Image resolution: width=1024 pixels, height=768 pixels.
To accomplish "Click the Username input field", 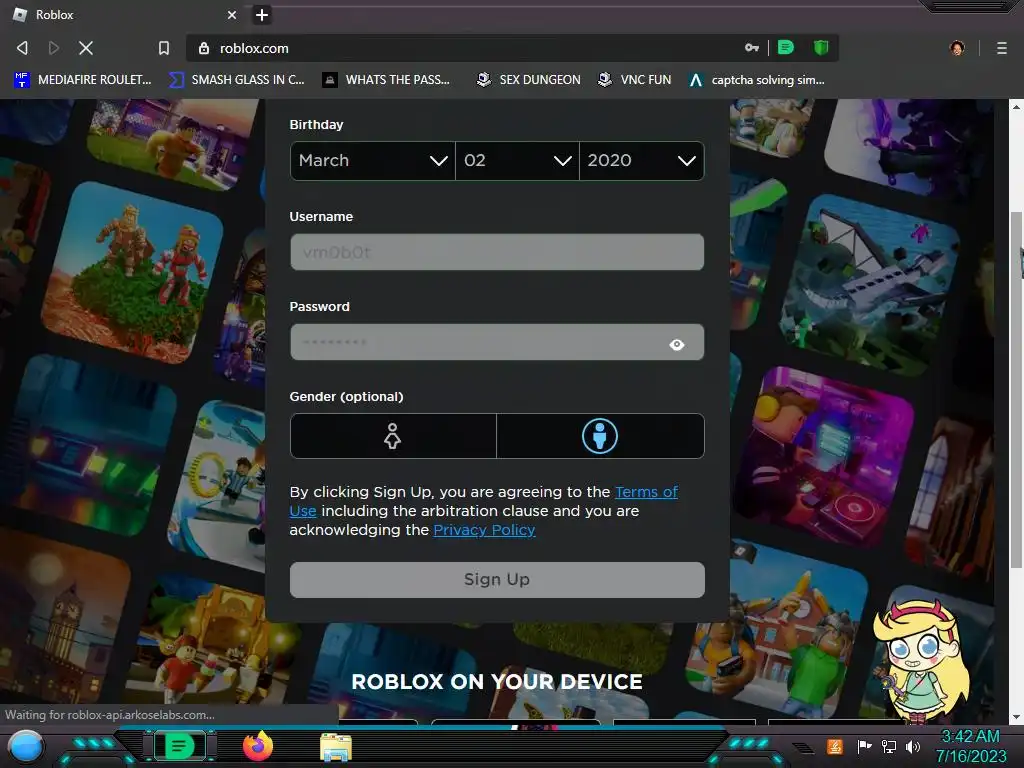I will tap(497, 252).
